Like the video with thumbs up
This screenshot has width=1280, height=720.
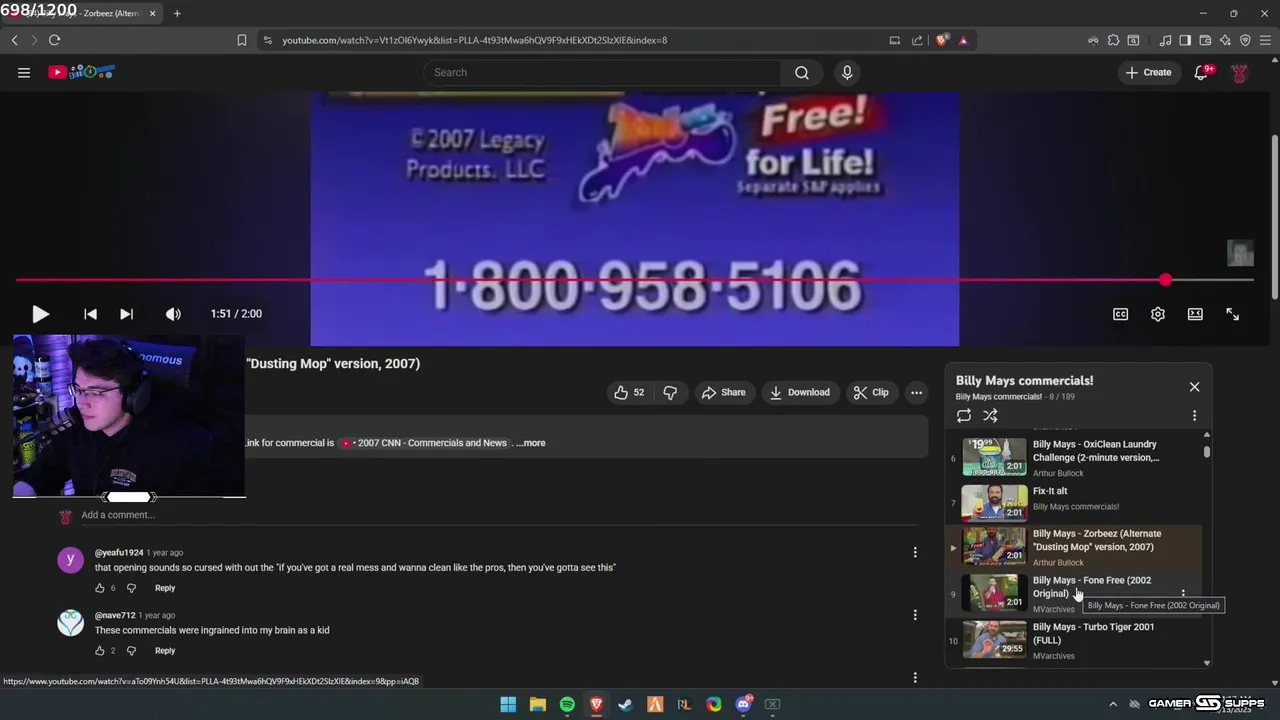[629, 393]
